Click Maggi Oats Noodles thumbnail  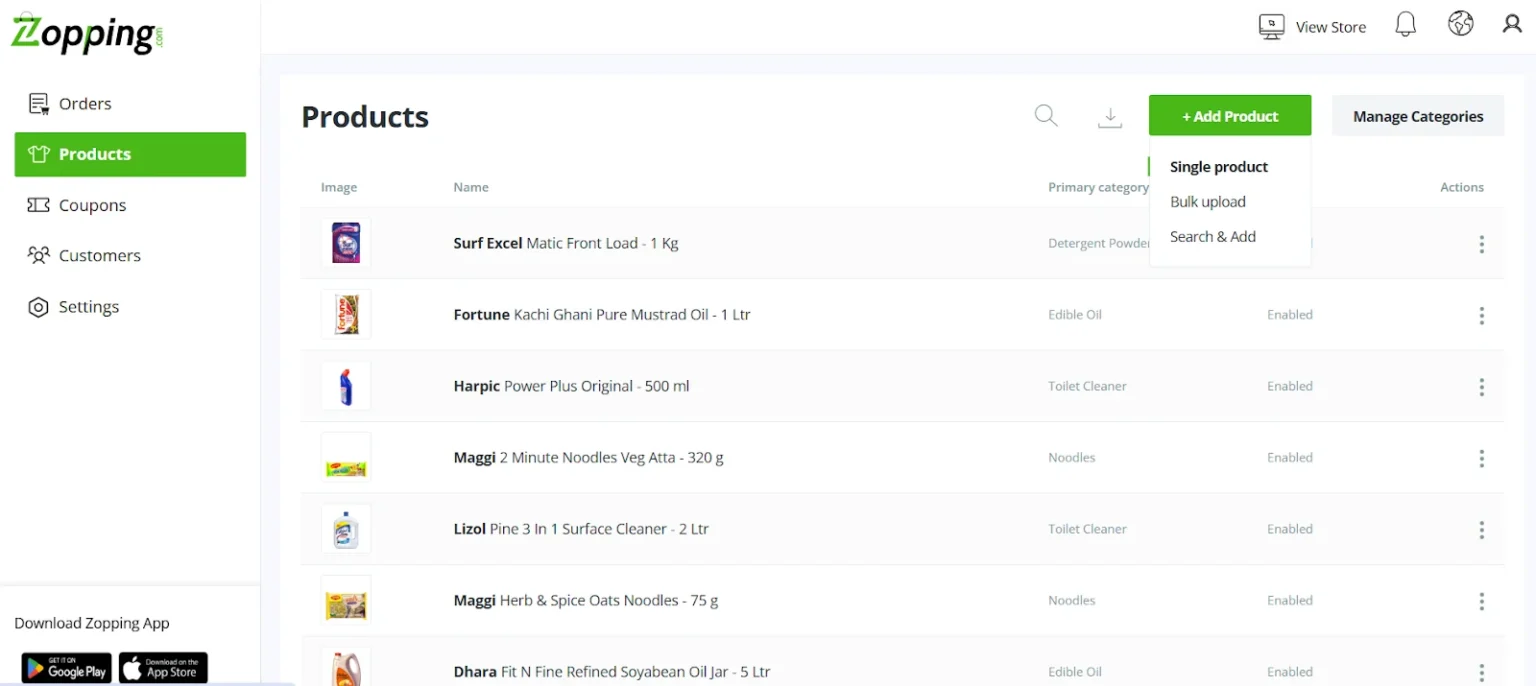[346, 600]
